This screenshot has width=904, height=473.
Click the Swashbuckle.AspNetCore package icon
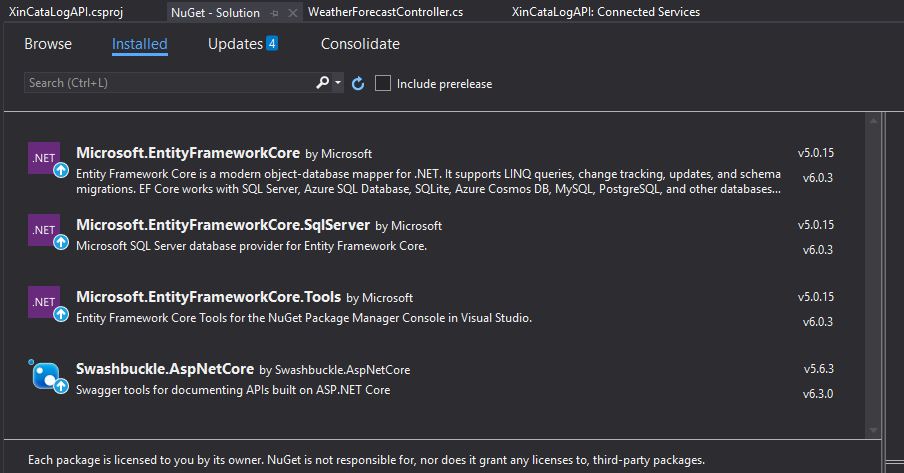44,374
